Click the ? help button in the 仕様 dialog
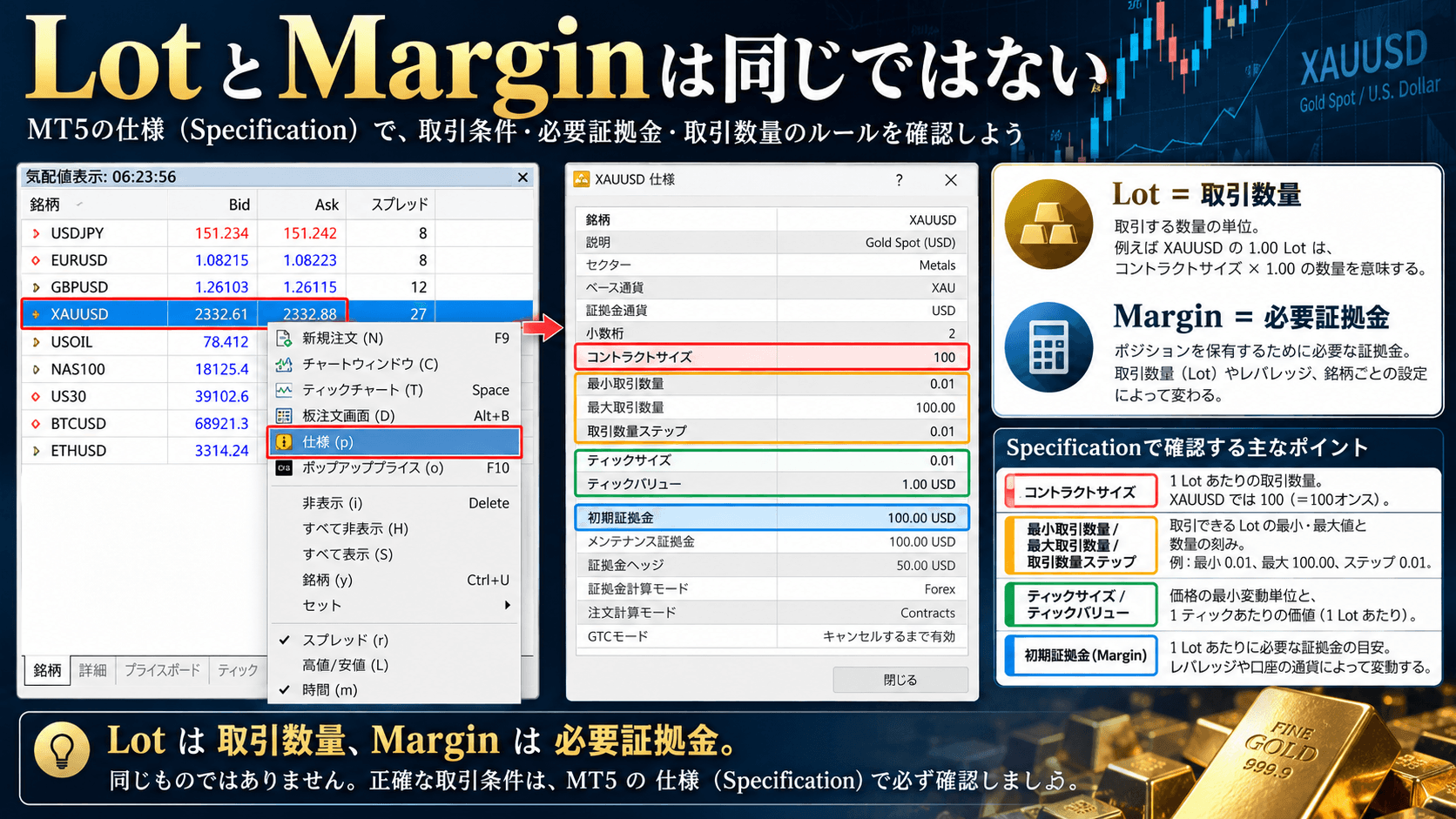 coord(899,180)
